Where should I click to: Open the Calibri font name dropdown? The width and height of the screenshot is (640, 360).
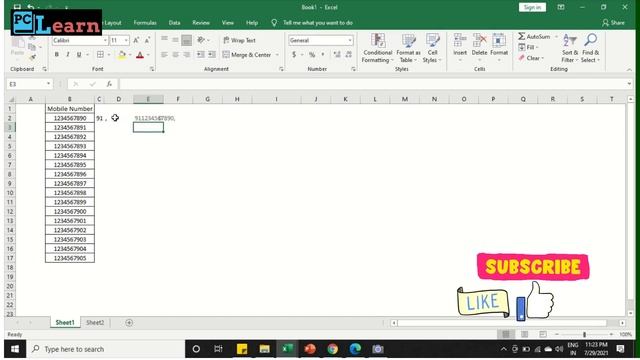tap(105, 40)
